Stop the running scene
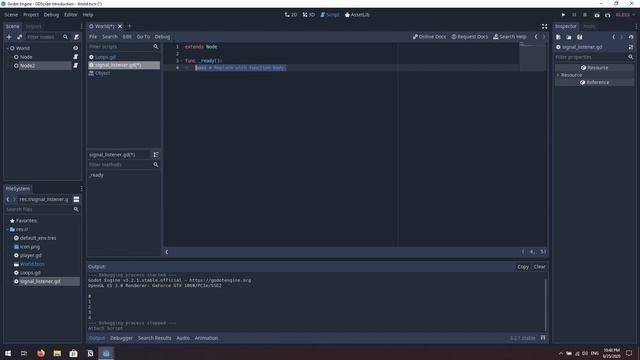 coord(585,15)
